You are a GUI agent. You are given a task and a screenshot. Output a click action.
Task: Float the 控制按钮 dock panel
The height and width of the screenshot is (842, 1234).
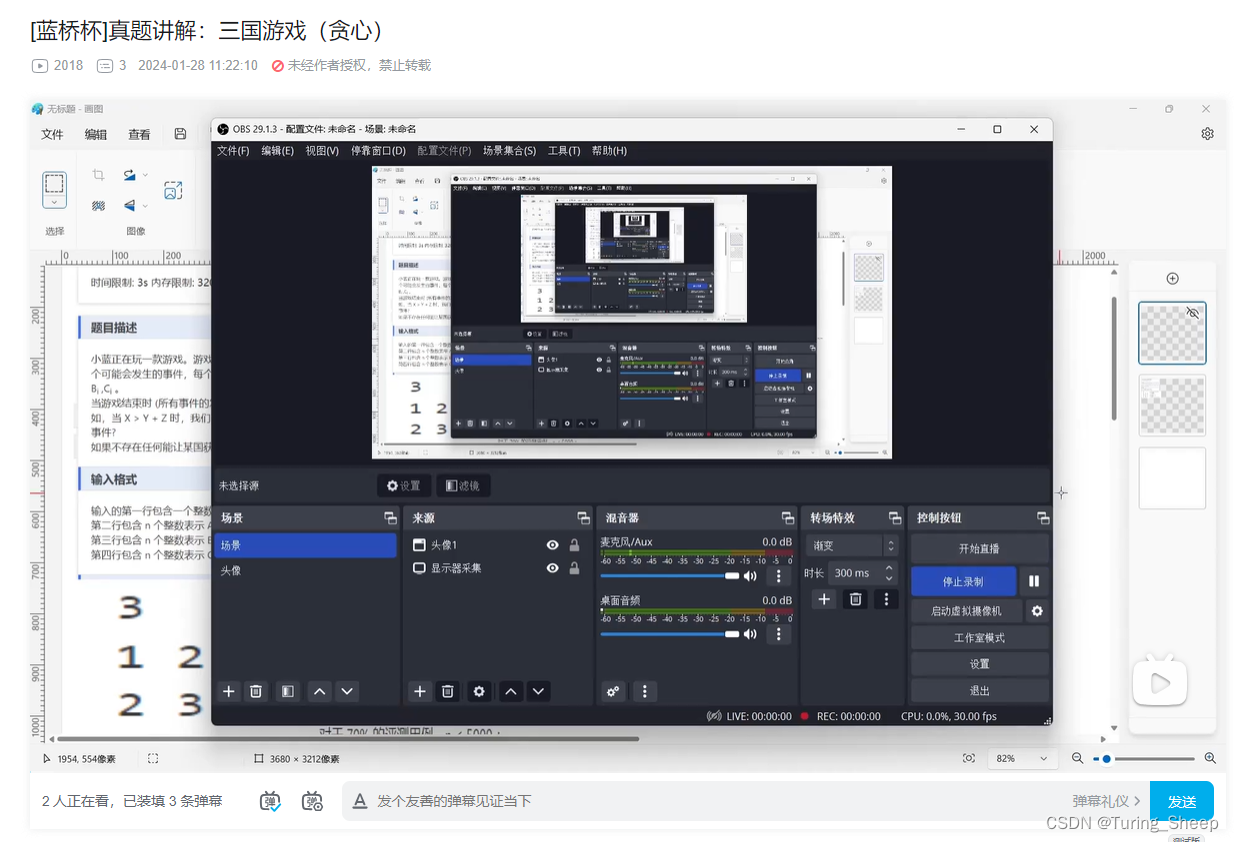click(1043, 518)
